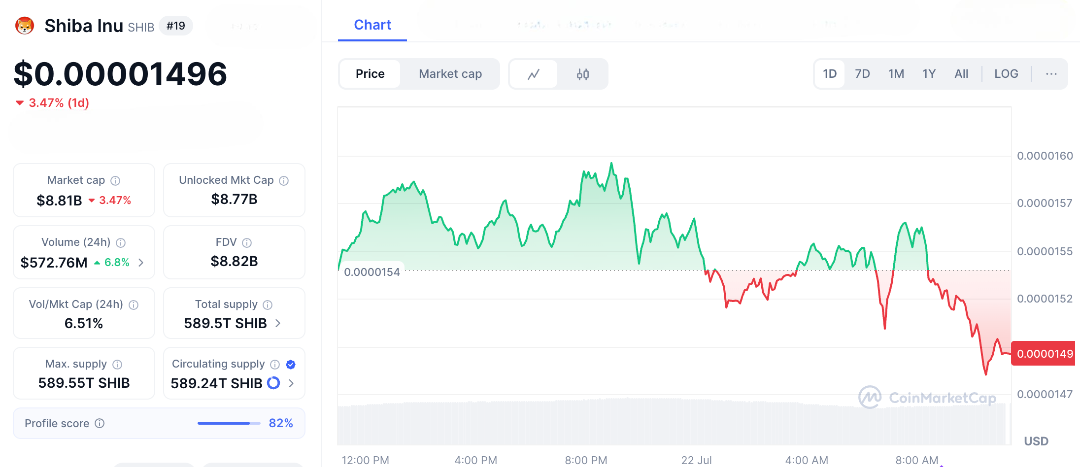Select the All time range

pos(961,74)
